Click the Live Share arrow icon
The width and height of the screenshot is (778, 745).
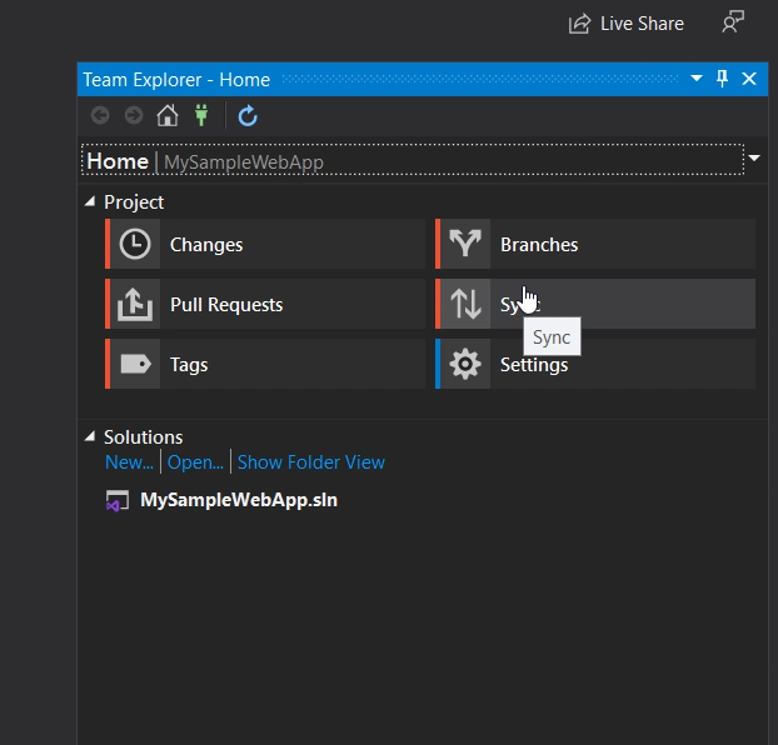pos(579,24)
